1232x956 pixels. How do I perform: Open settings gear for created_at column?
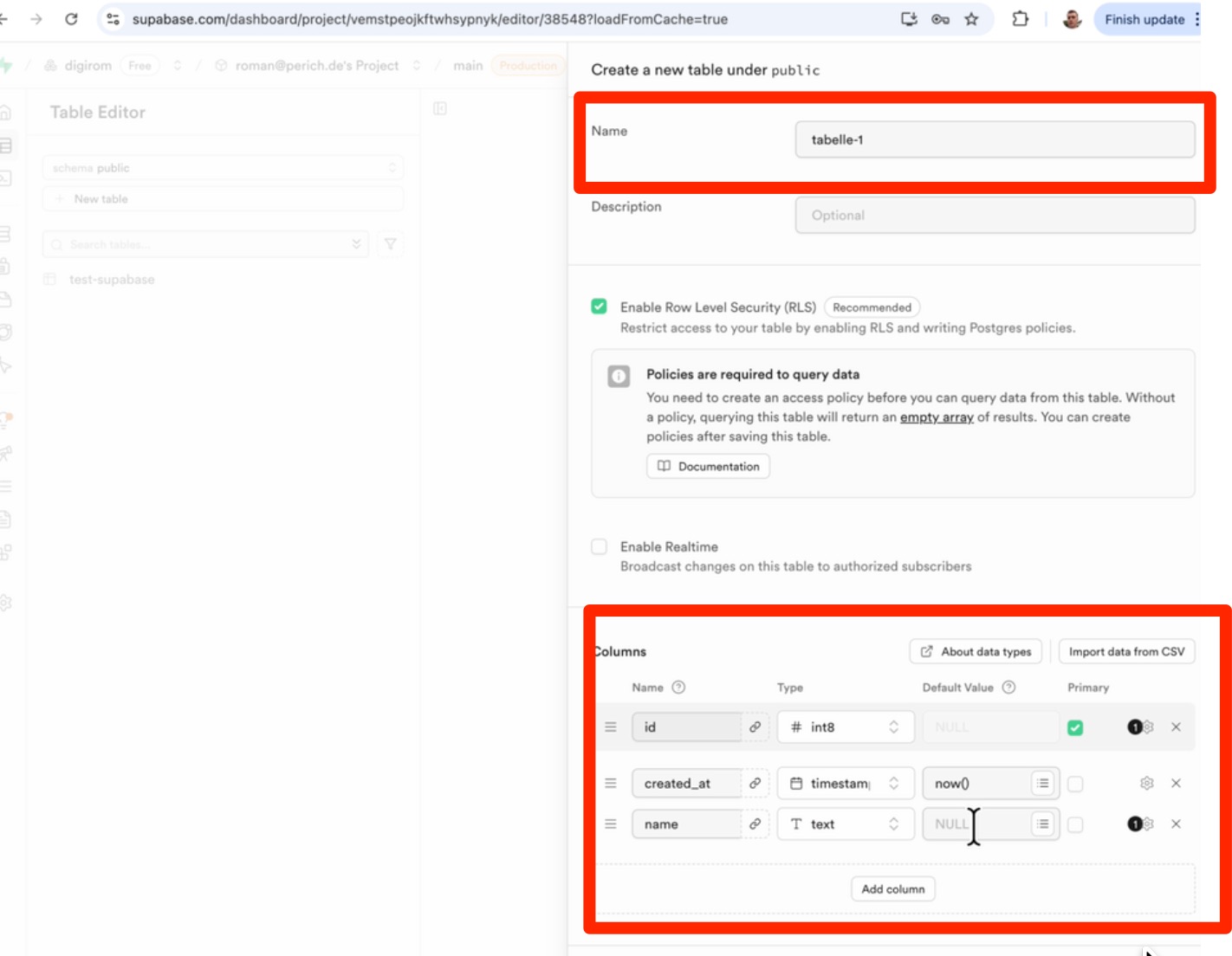1146,784
